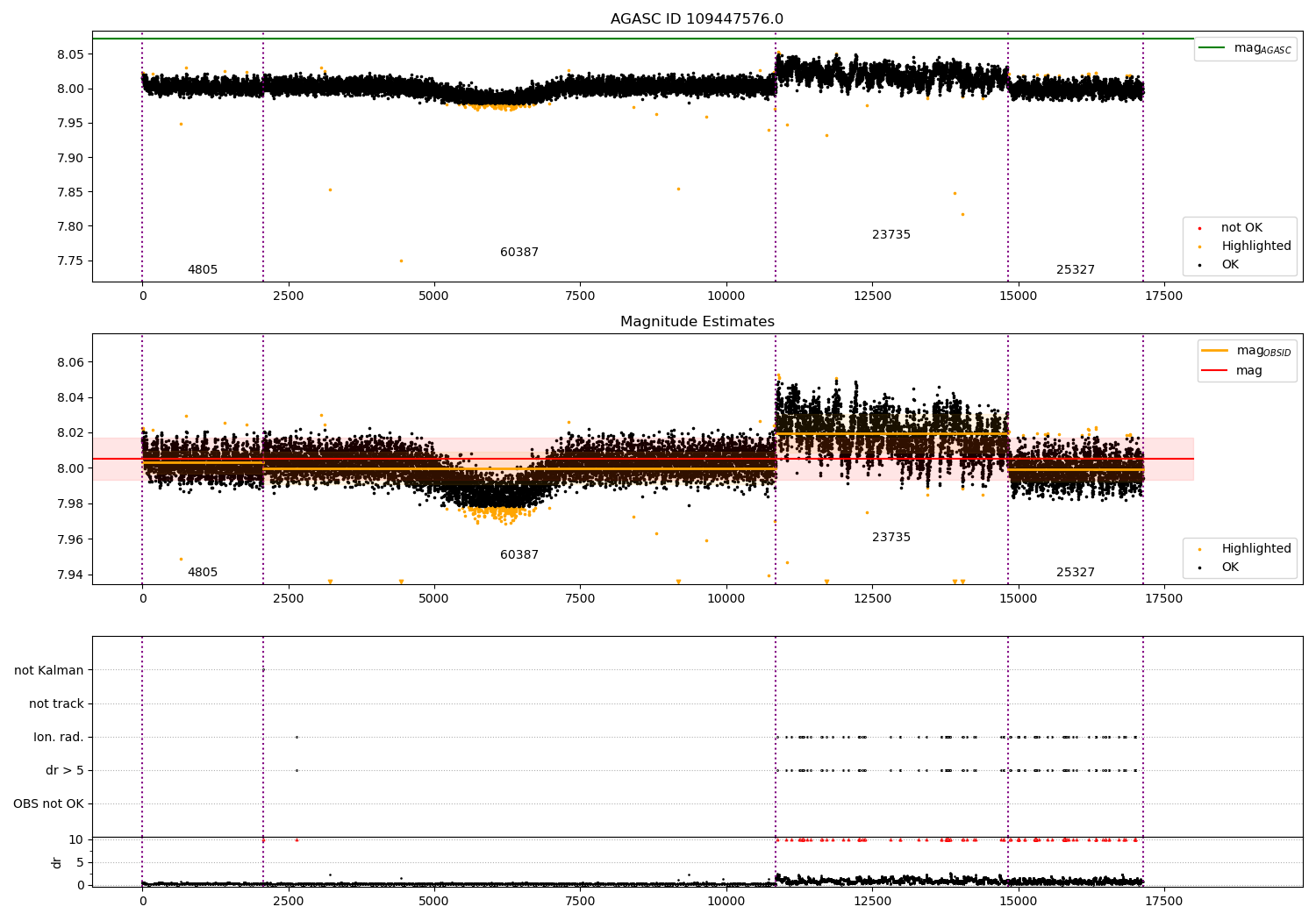
Task: Click the rotated 'dr' axis label
Action: coord(57,862)
